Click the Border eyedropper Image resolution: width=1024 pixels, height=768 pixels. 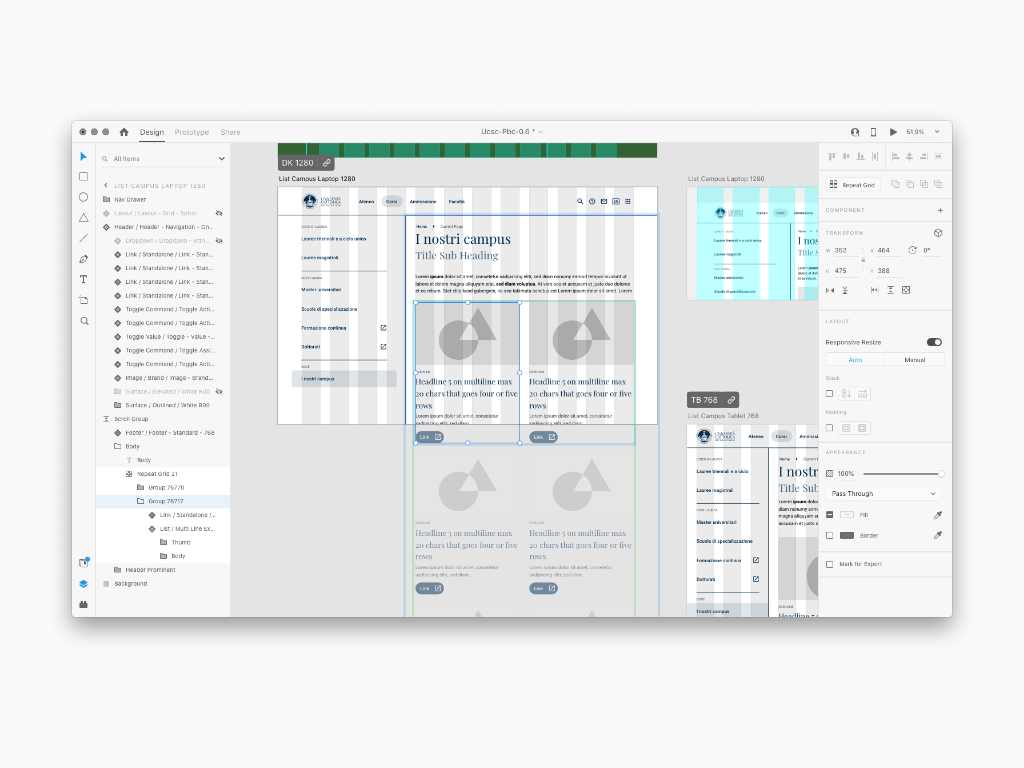coord(938,536)
